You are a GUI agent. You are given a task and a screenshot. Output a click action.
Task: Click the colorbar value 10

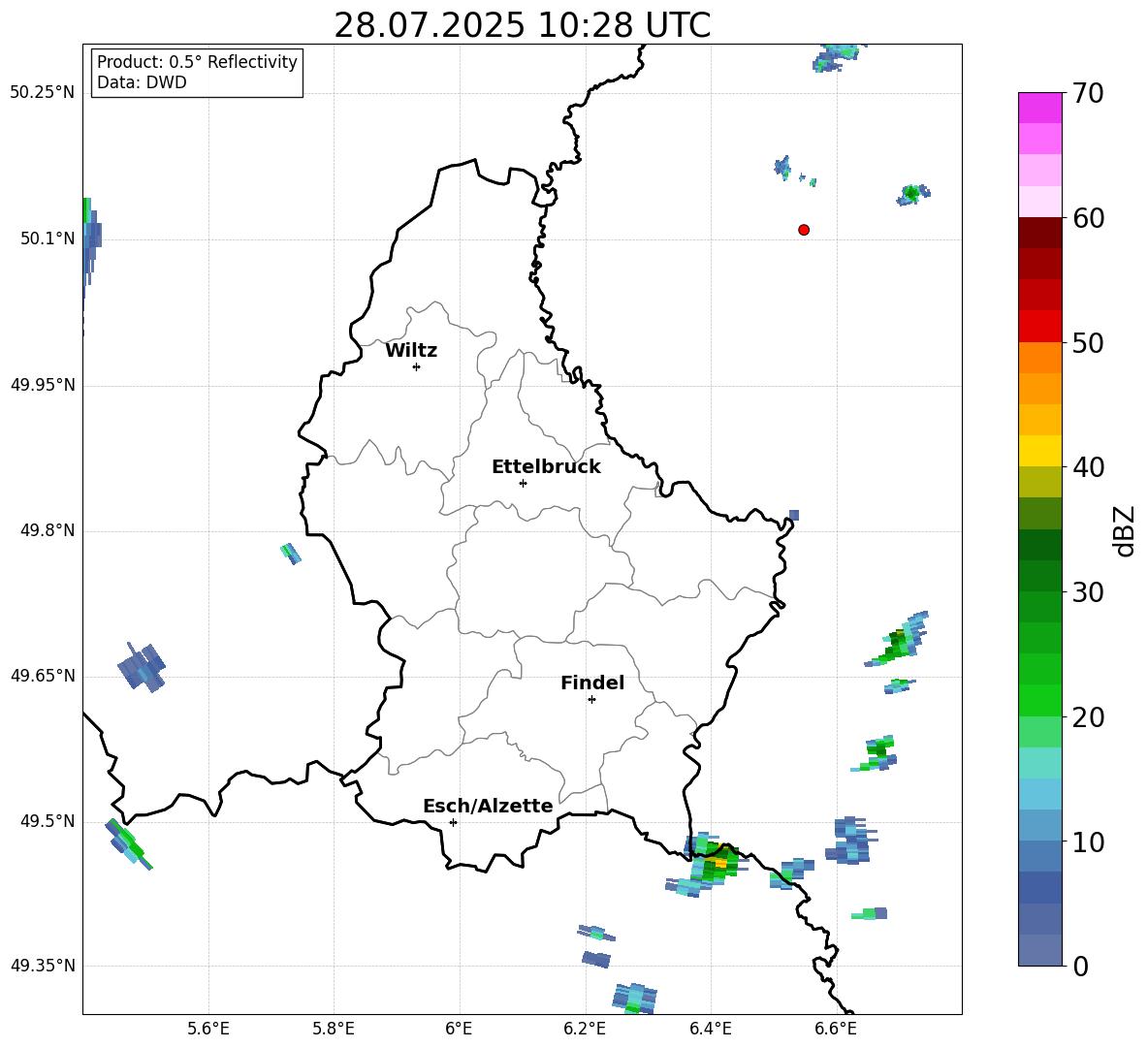tap(1088, 842)
